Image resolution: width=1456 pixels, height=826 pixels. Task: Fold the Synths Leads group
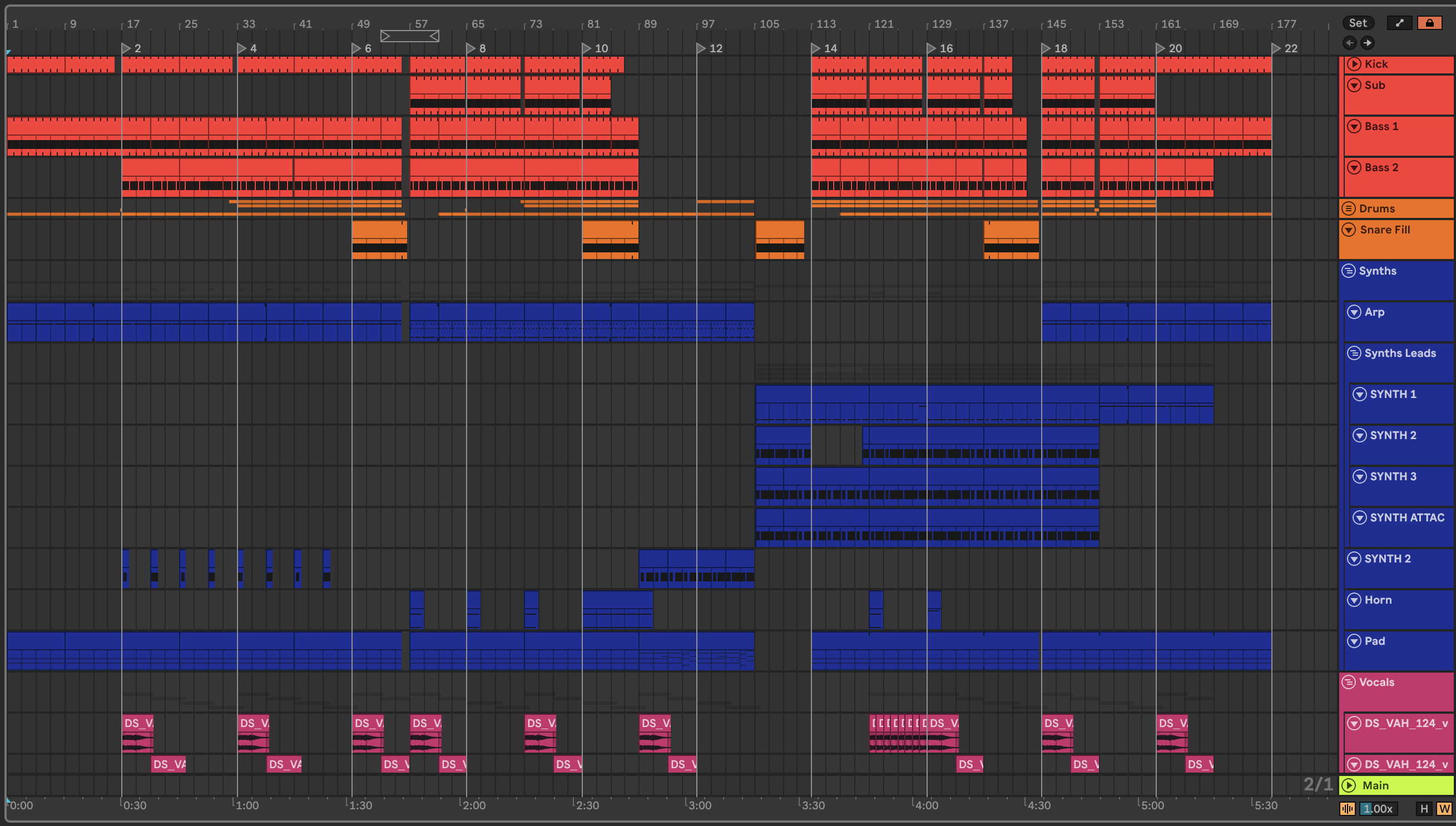pos(1354,353)
